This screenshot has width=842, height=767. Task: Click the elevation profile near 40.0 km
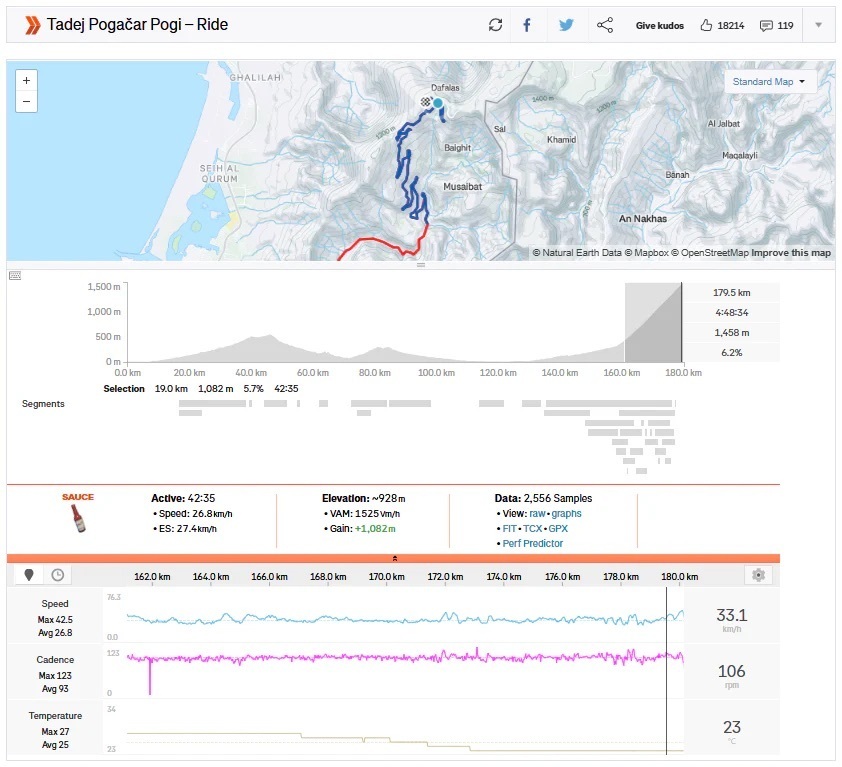tap(251, 349)
